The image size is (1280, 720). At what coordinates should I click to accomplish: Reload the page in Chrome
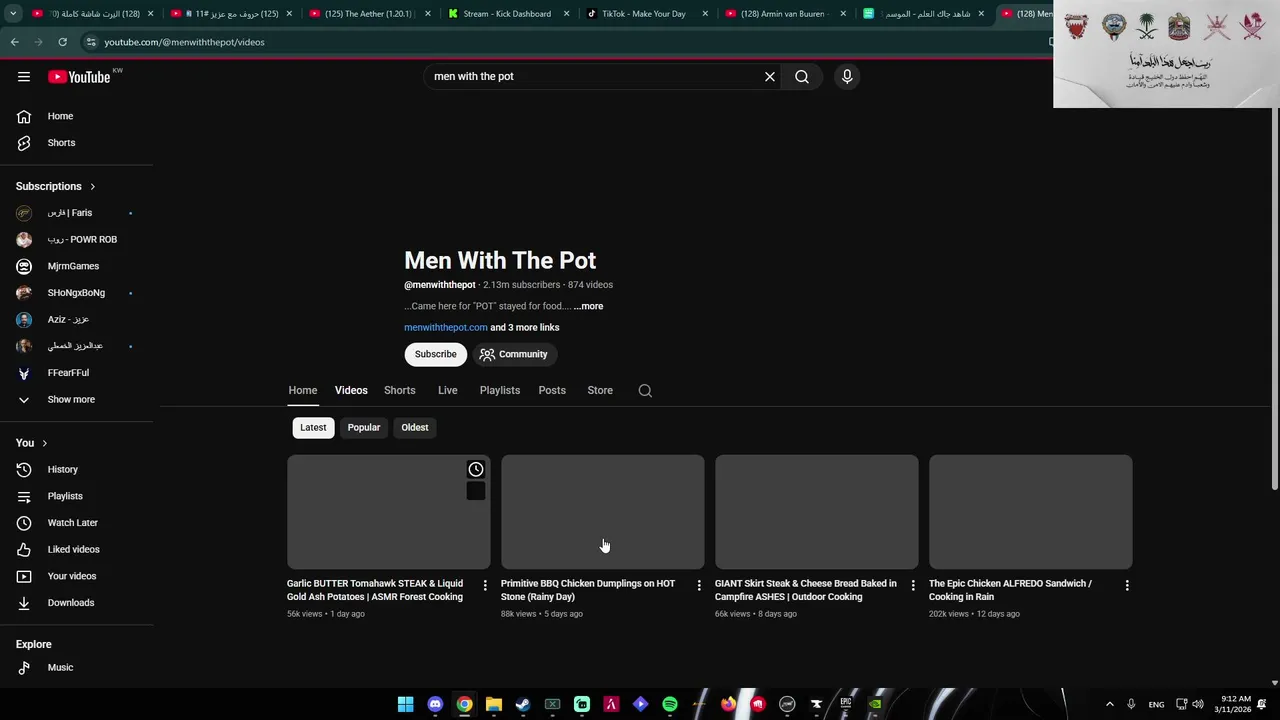point(62,42)
